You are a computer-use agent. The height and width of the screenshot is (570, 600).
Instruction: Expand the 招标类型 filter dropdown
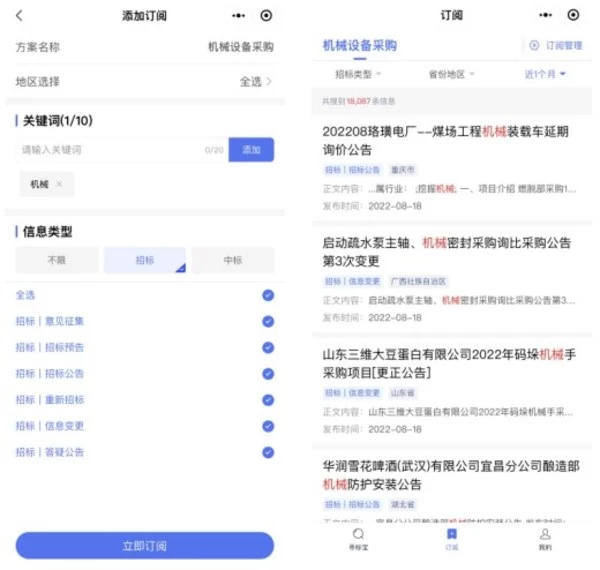tap(358, 75)
